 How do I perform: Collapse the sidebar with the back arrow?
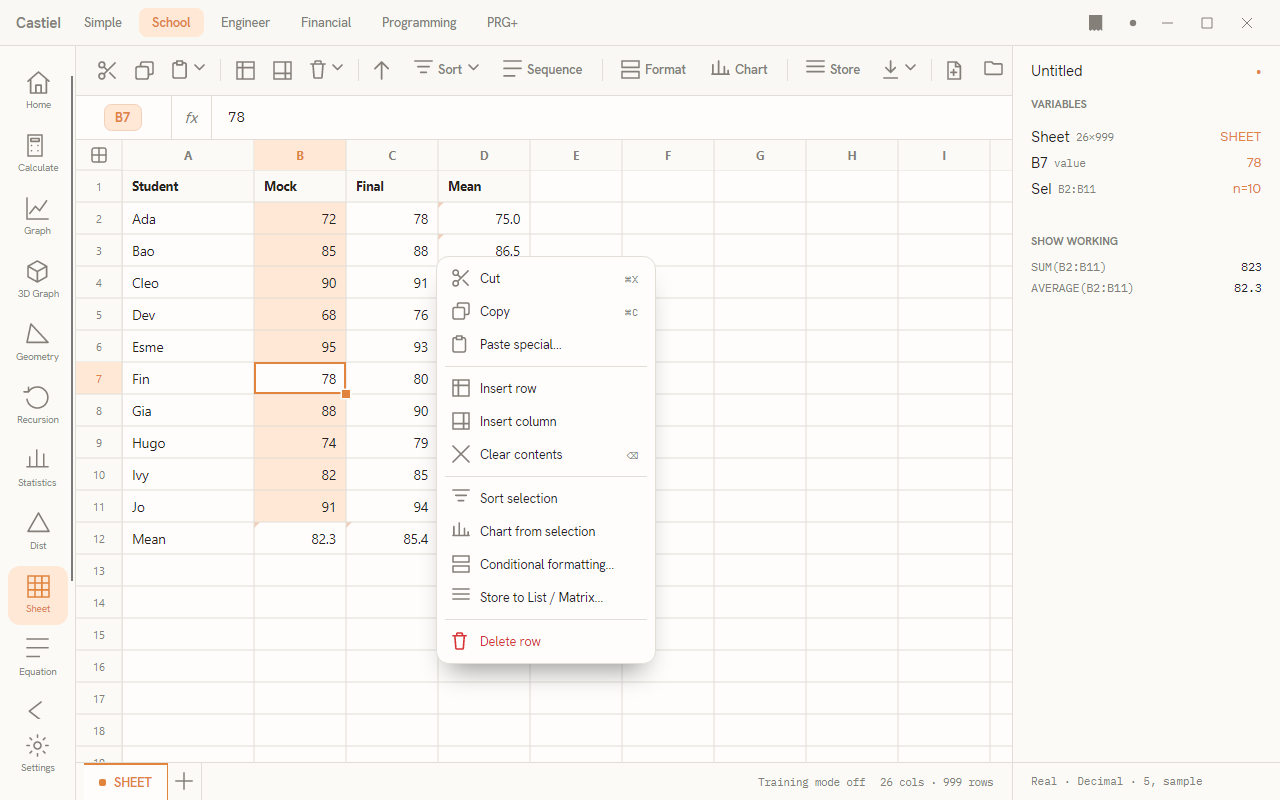click(x=36, y=710)
